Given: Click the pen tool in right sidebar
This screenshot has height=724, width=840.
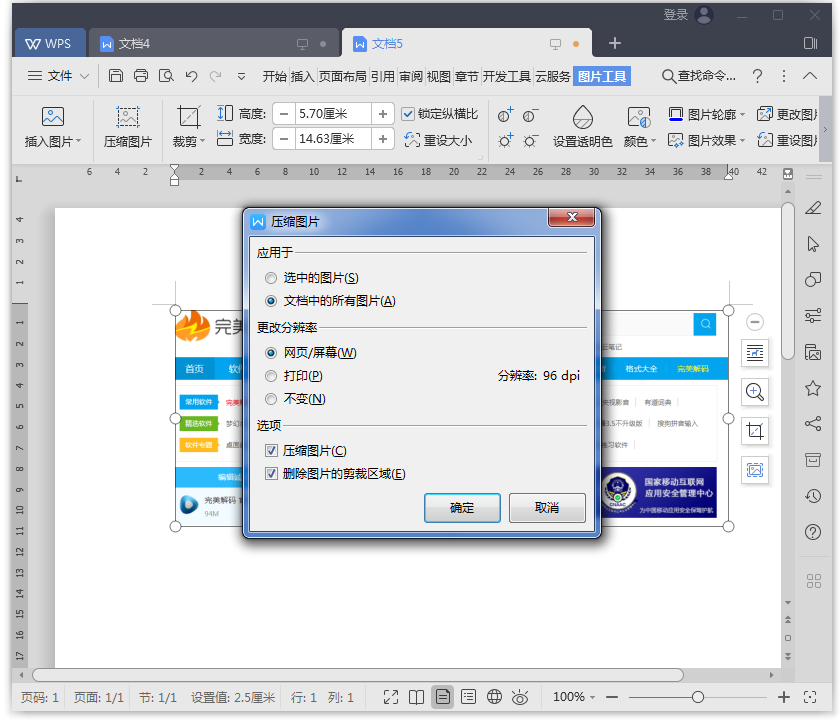Looking at the screenshot, I should pyautogui.click(x=813, y=207).
